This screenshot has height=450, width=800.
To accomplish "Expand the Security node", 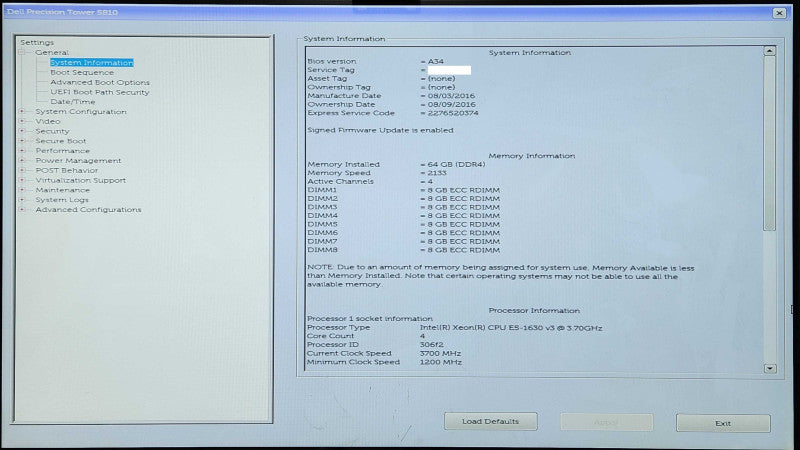I will point(22,131).
